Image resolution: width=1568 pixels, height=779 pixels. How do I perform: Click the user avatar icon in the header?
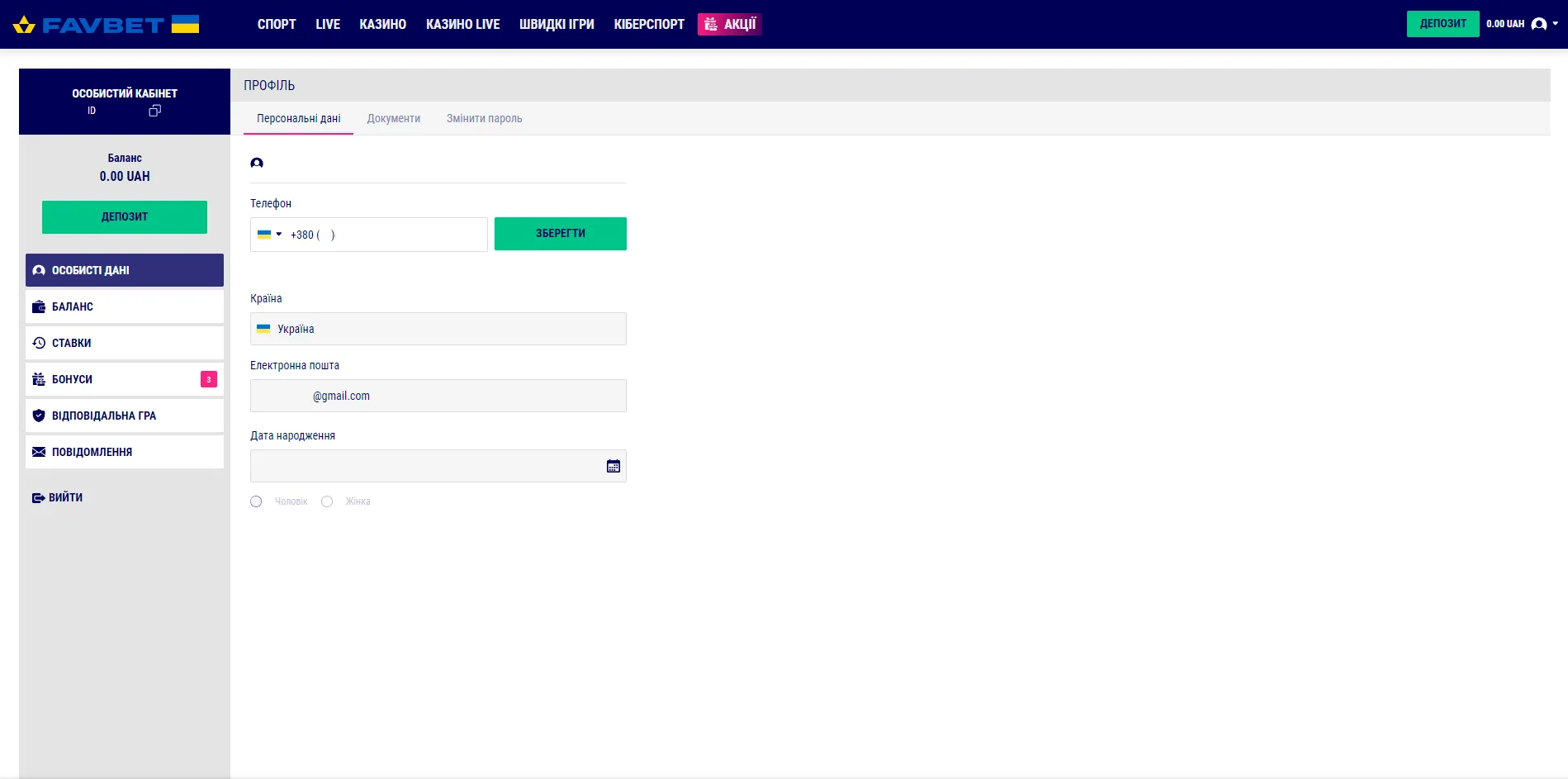(1539, 24)
